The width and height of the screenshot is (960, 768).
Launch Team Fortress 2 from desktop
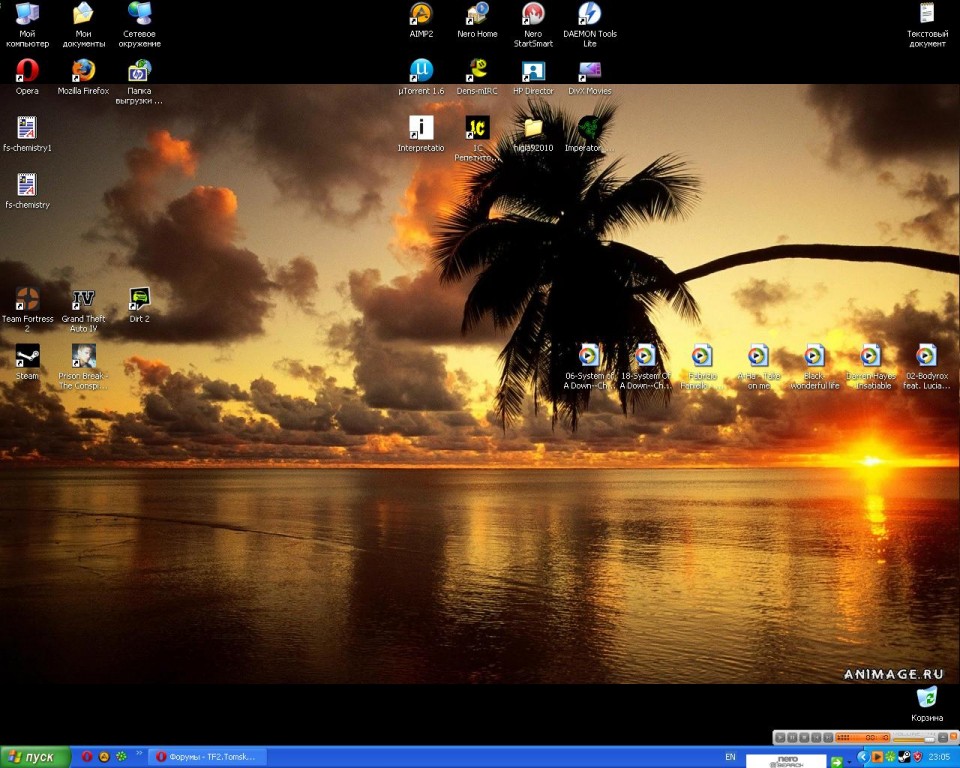coord(27,300)
